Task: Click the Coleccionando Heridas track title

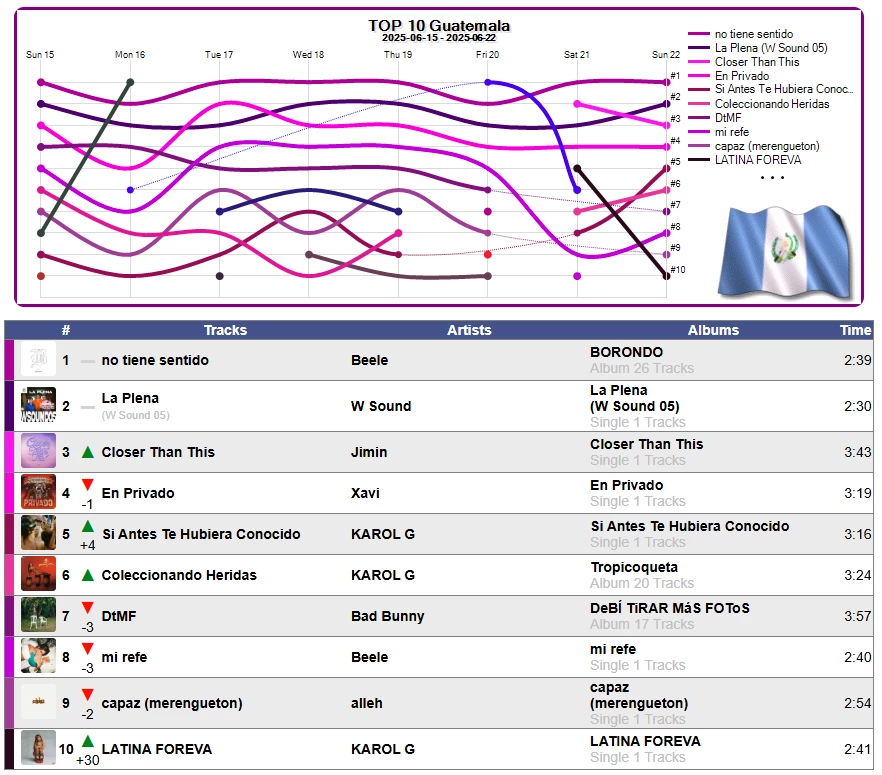Action: click(x=179, y=575)
